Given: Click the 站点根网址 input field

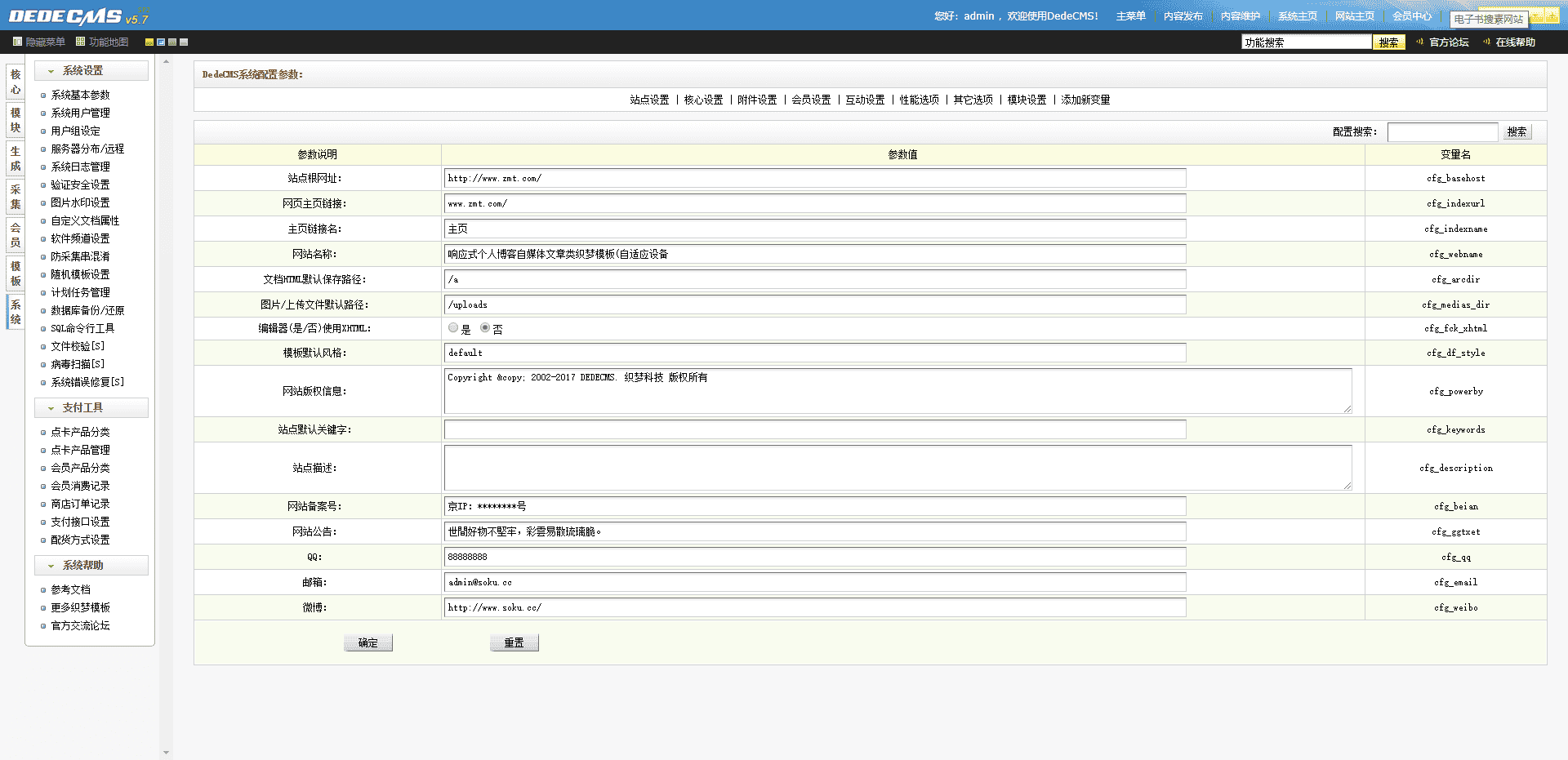Looking at the screenshot, I should [x=815, y=178].
